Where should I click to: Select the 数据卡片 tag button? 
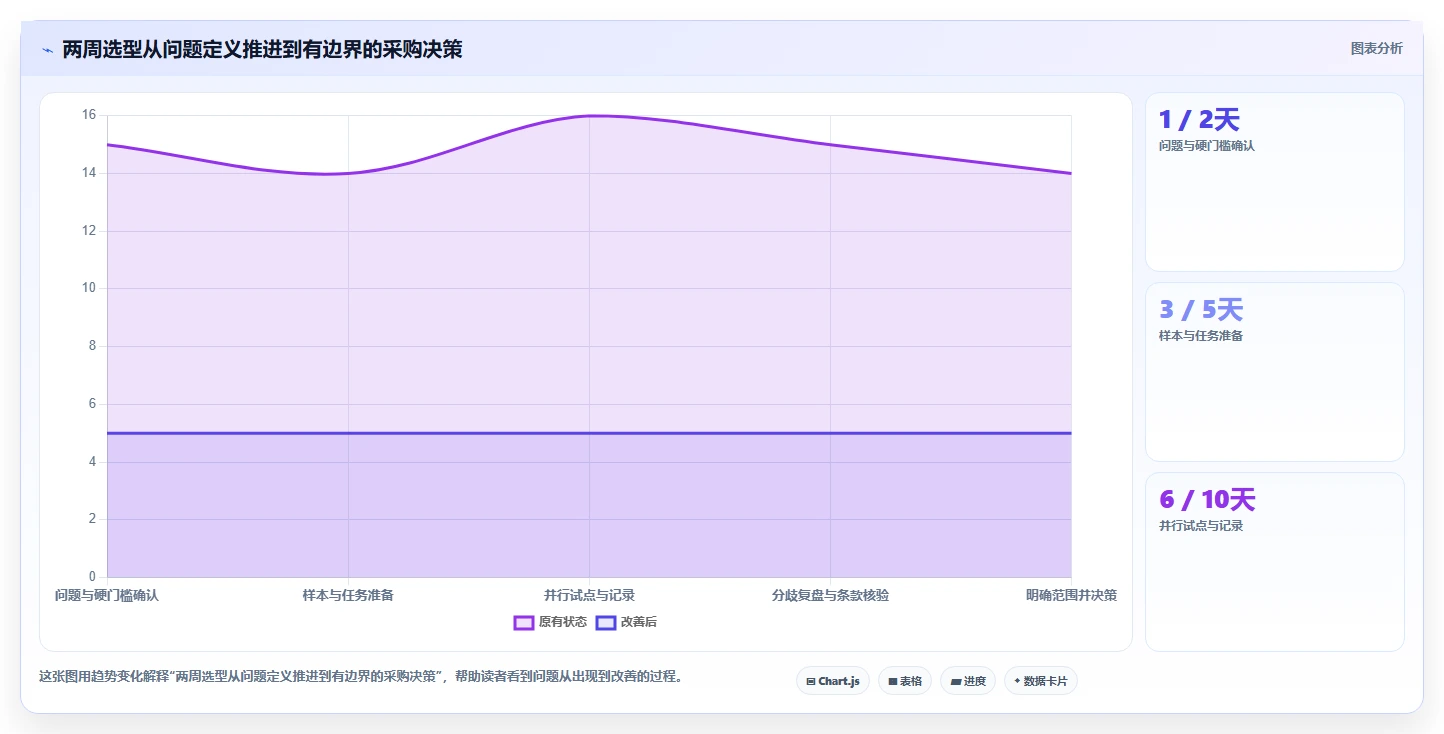click(x=1041, y=681)
